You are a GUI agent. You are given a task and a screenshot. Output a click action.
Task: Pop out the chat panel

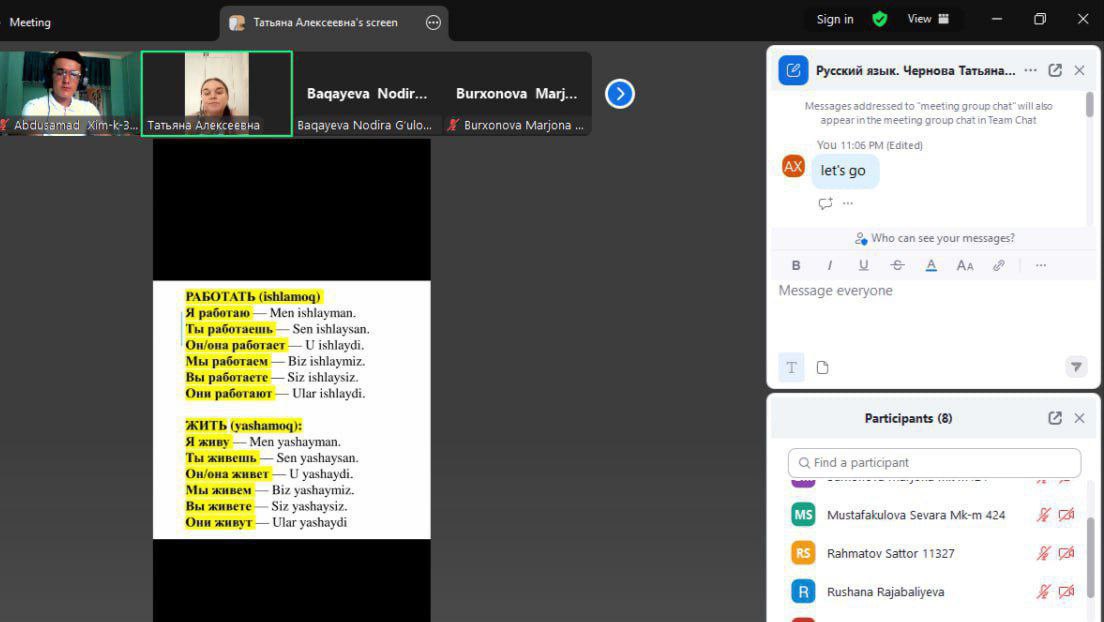point(1055,70)
